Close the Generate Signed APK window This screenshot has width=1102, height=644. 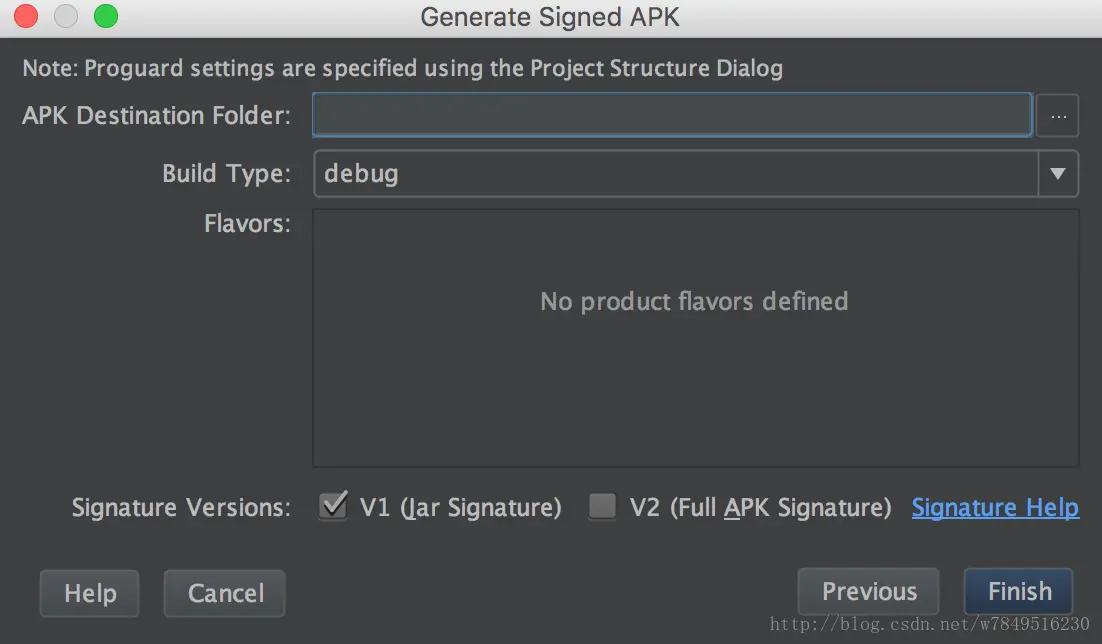(26, 16)
